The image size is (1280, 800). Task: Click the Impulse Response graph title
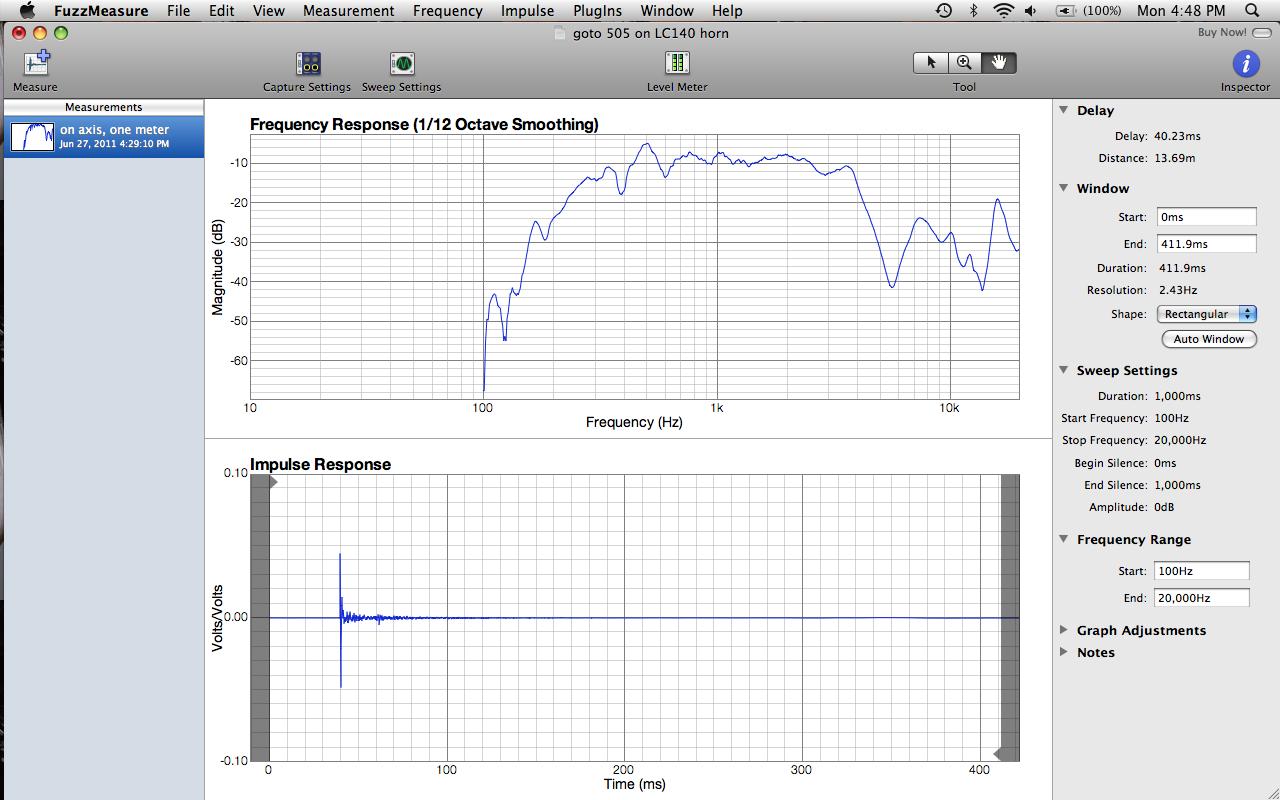tap(320, 464)
